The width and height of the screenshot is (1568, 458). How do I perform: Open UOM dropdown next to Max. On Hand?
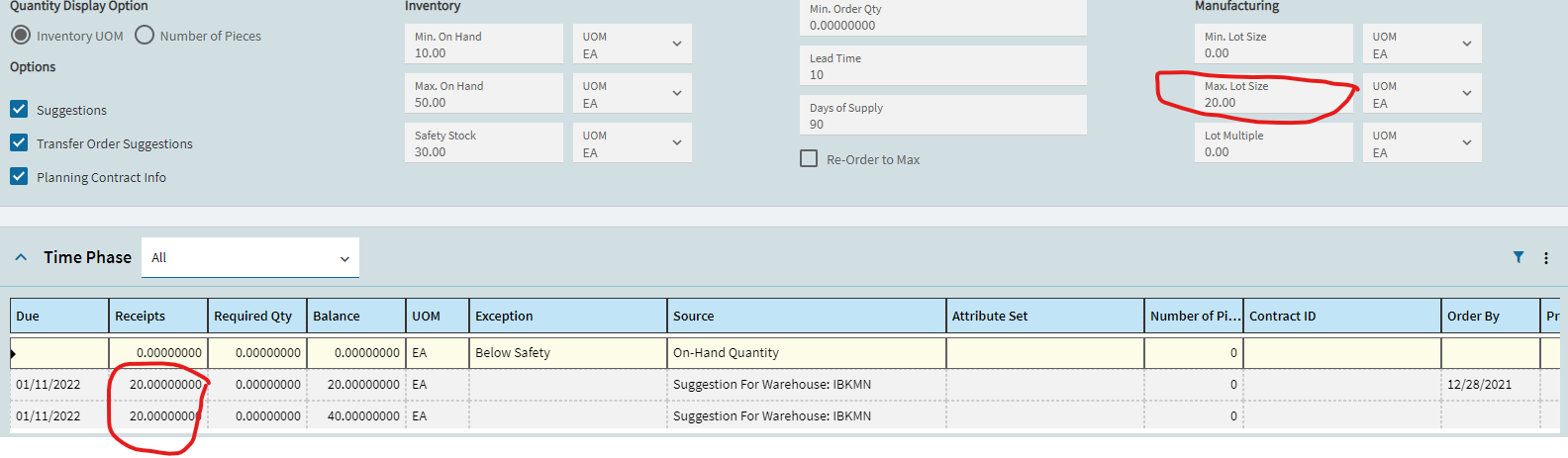tap(633, 93)
